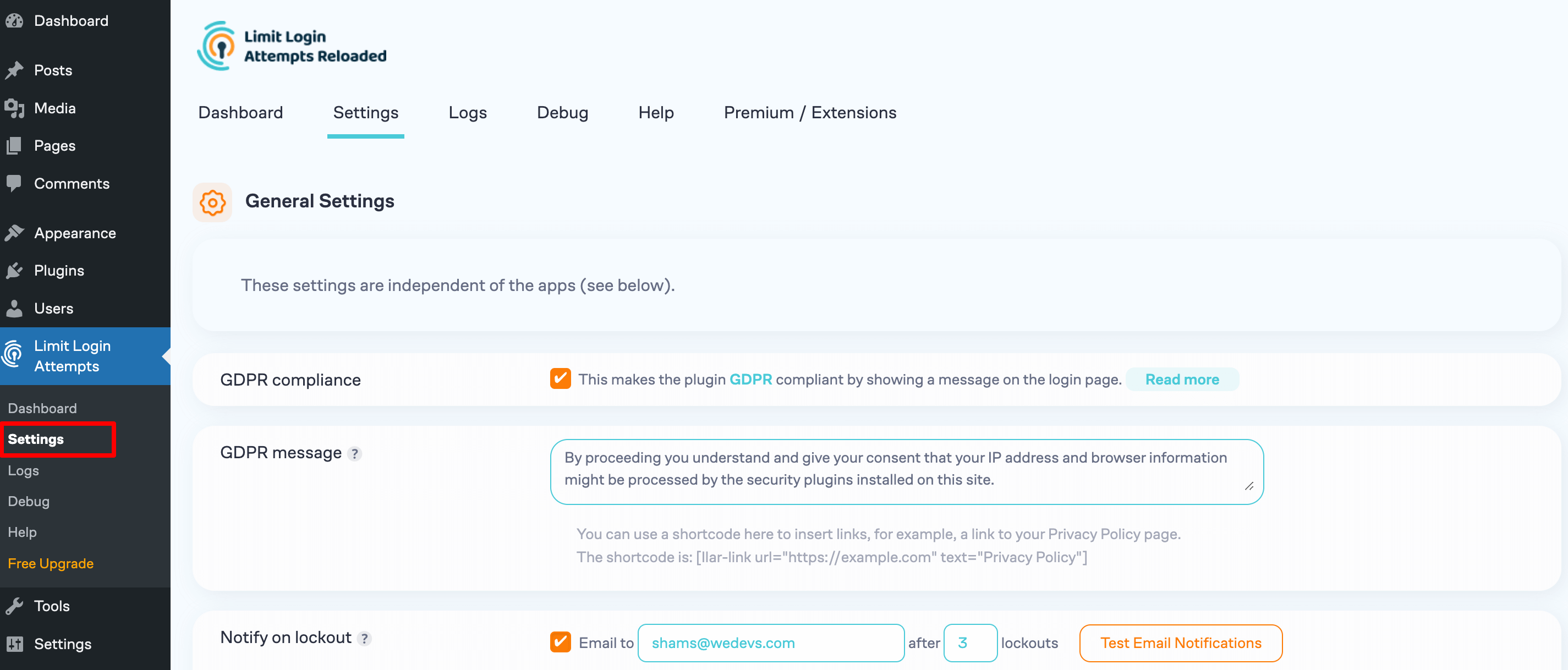The image size is (1568, 670).
Task: Click Read more link for GDPR
Action: tap(1183, 379)
